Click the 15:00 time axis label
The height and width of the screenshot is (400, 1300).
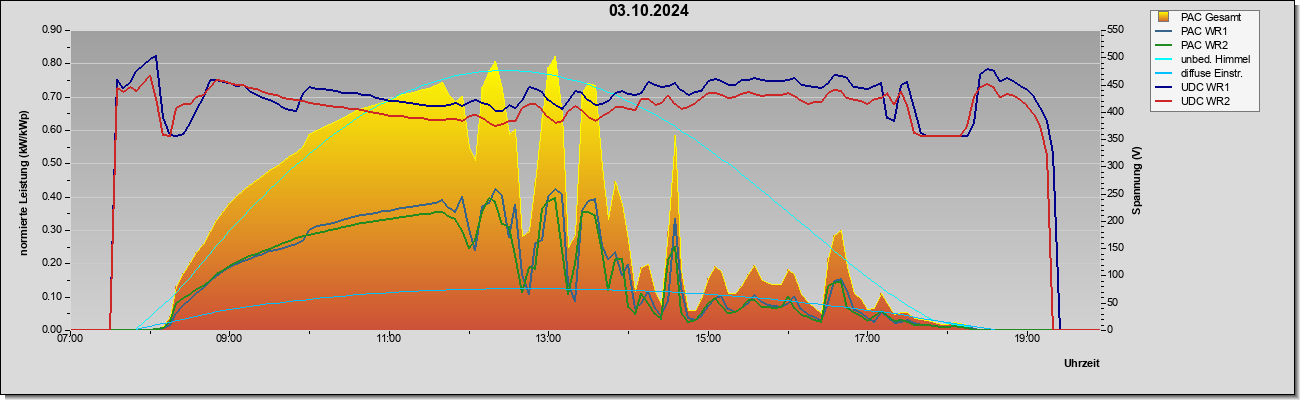pyautogui.click(x=707, y=340)
